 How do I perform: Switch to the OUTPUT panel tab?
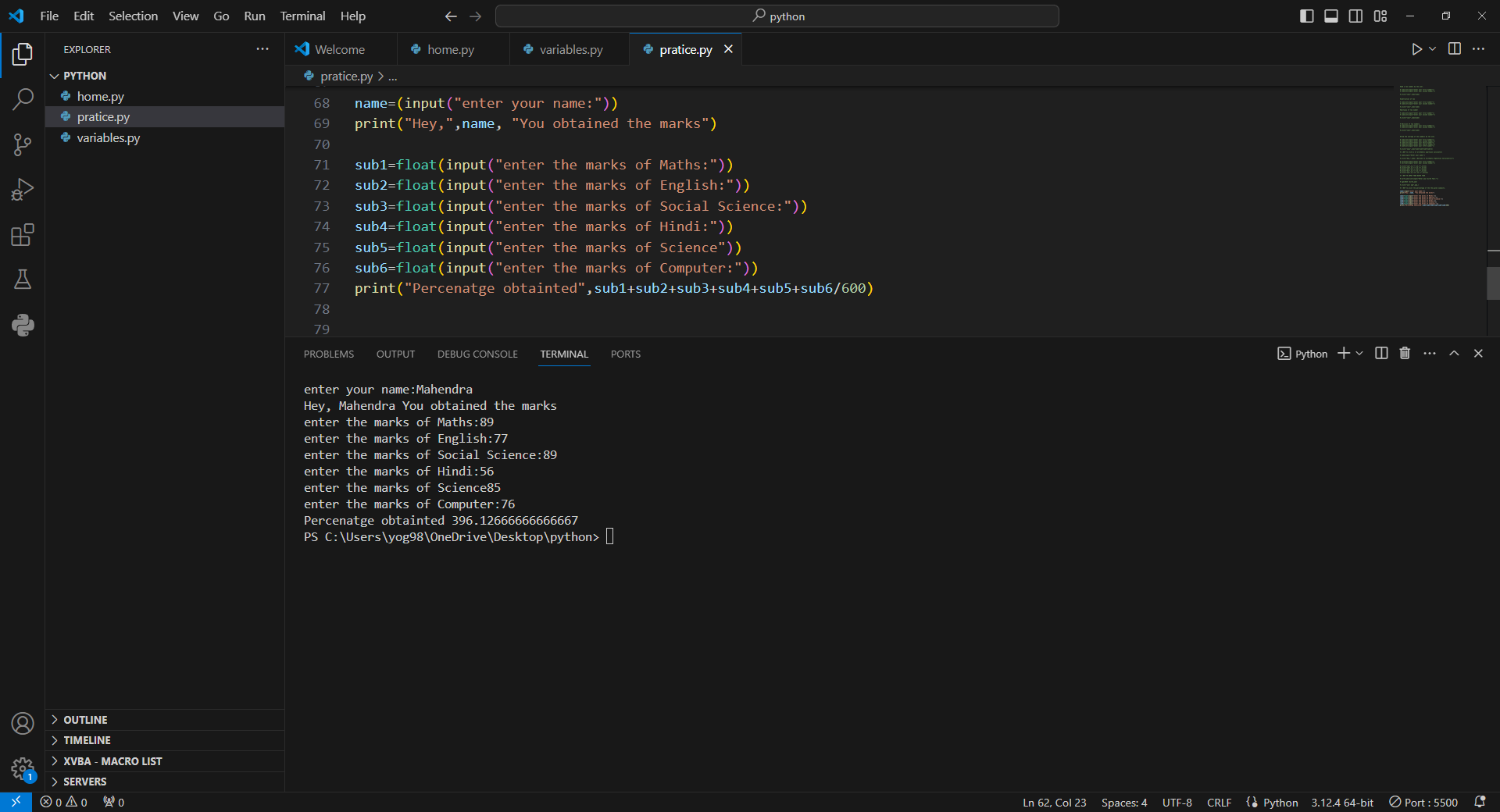click(395, 354)
